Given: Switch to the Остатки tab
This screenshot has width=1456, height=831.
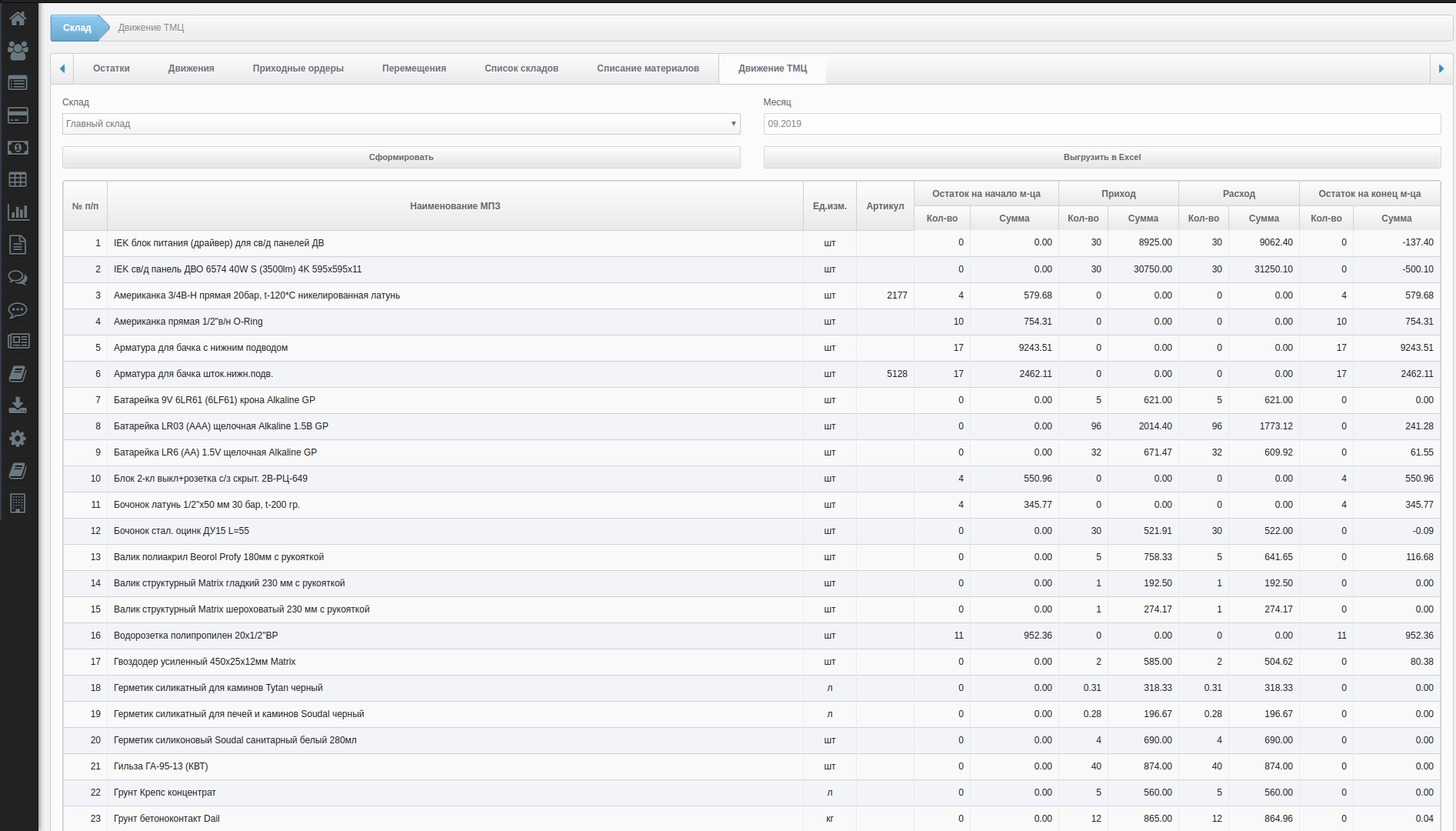Looking at the screenshot, I should pos(111,68).
